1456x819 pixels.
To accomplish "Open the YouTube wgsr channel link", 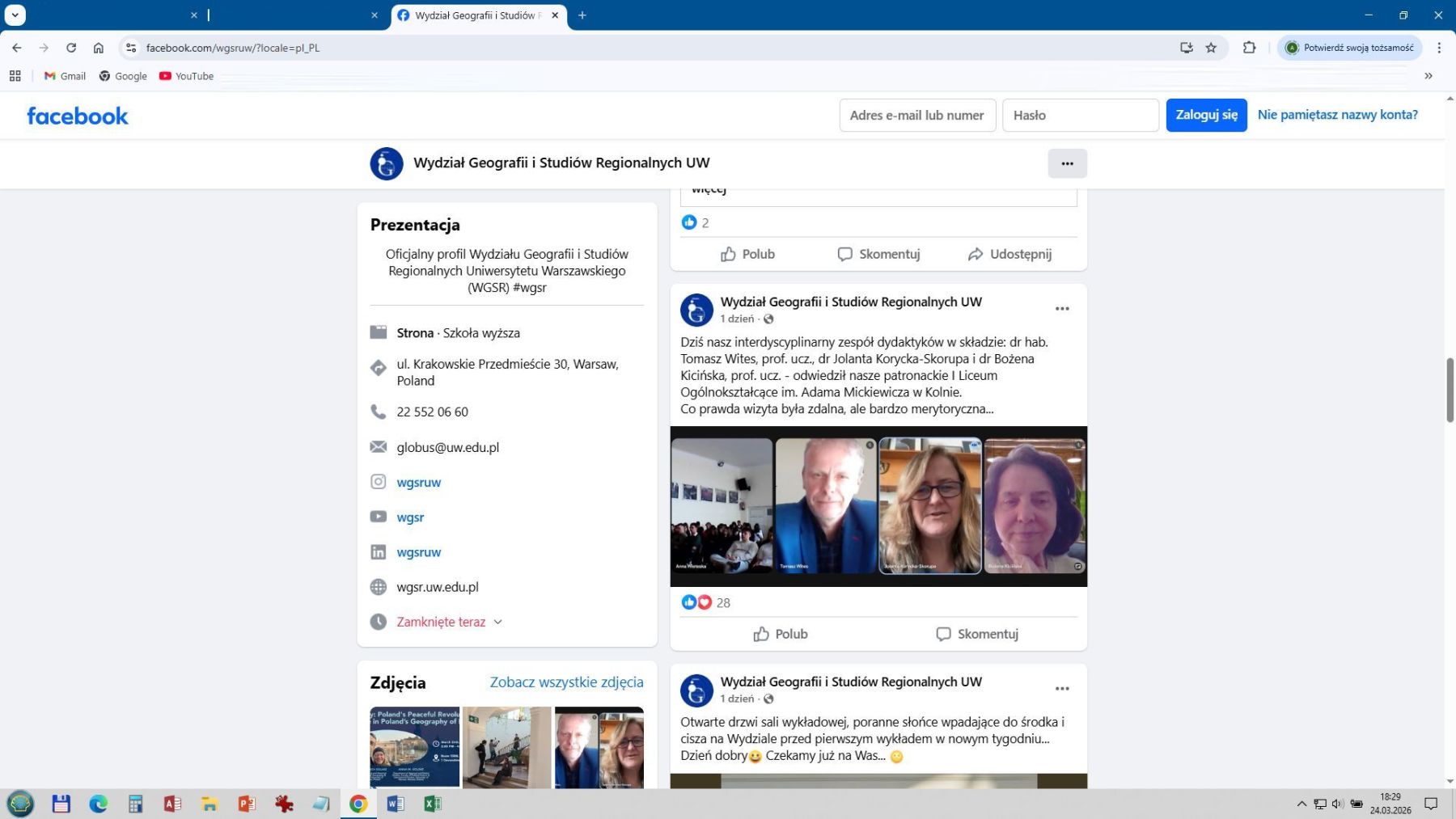I will (410, 517).
